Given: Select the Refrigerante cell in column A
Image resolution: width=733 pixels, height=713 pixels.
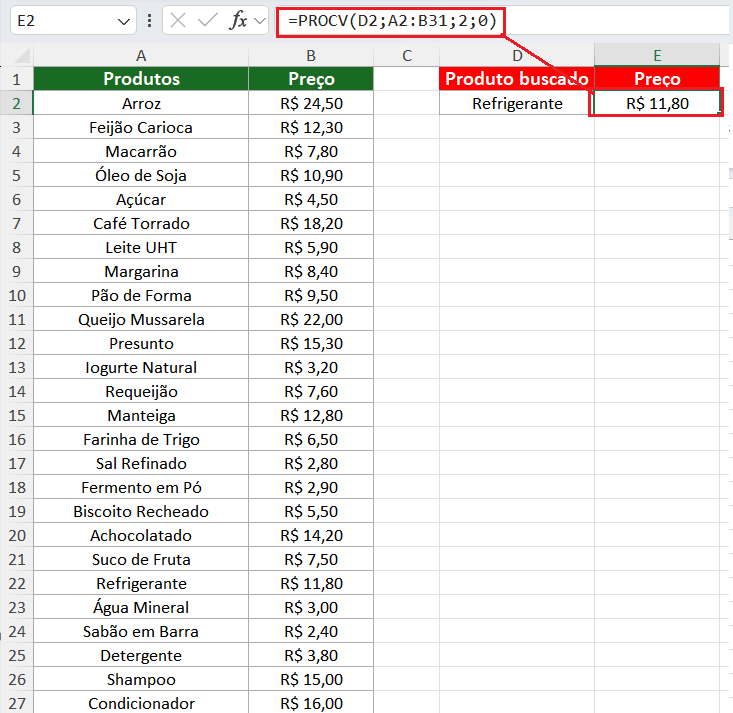Looking at the screenshot, I should [x=141, y=583].
